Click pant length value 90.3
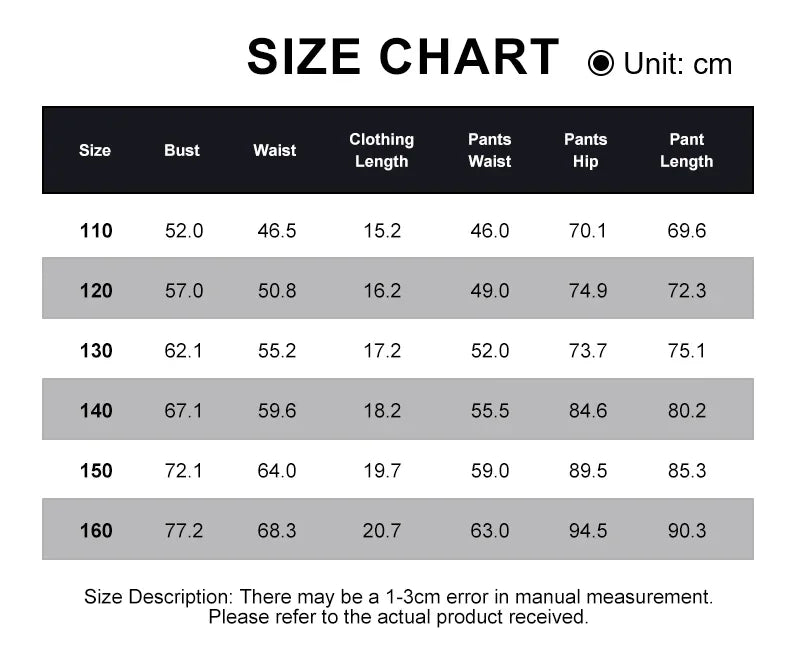 click(687, 531)
